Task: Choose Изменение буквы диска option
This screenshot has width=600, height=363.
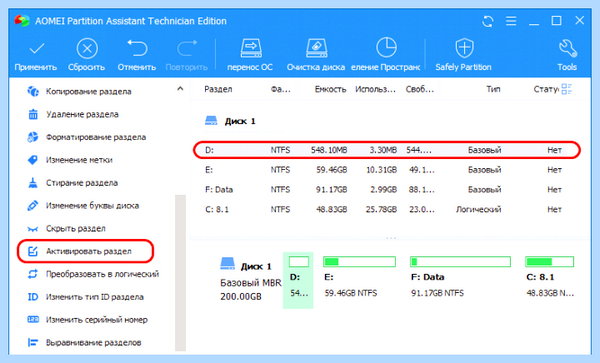Action: pyautogui.click(x=92, y=206)
